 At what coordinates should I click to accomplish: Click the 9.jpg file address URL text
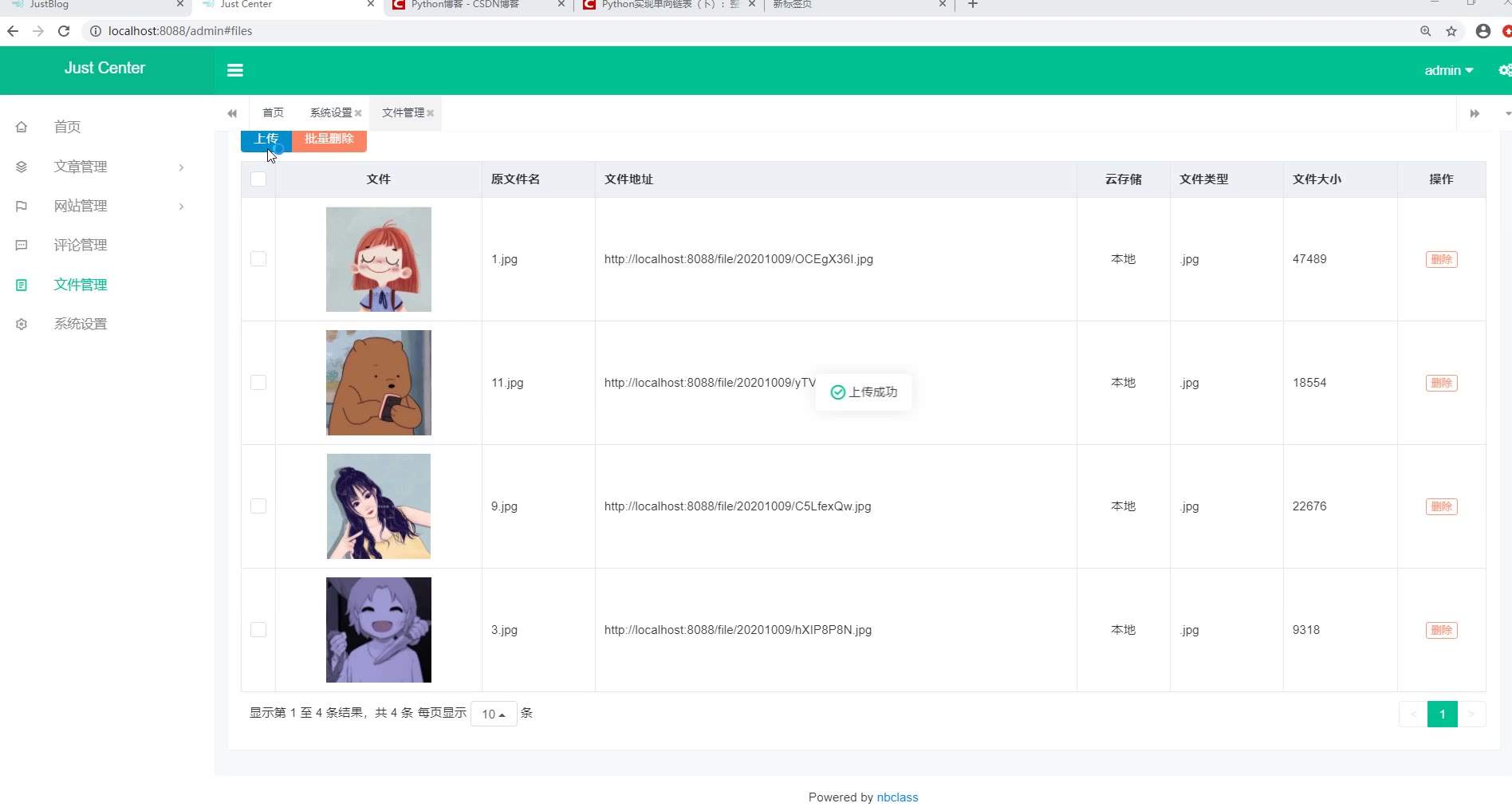click(738, 506)
